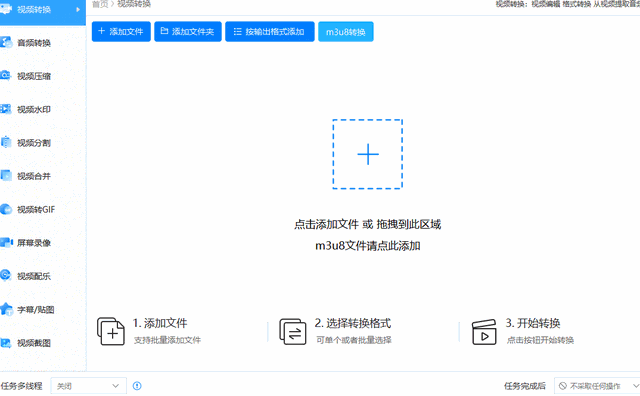Open the 视频合并 sidebar icon
Image resolution: width=640 pixels, height=396 pixels.
click(x=6, y=176)
